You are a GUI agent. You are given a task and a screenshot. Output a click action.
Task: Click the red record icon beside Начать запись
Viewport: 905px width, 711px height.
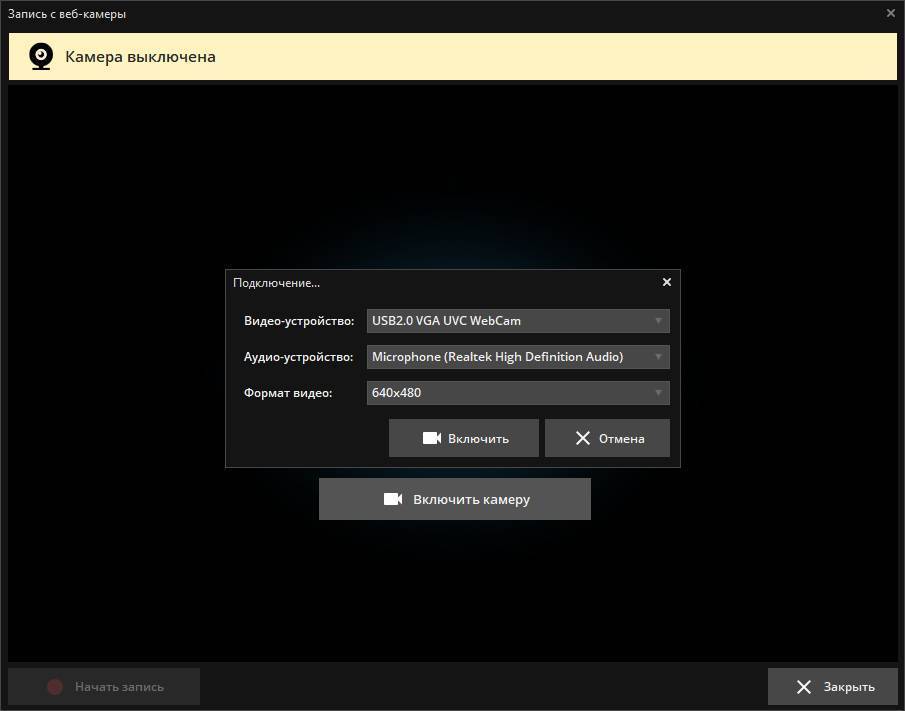pos(55,687)
